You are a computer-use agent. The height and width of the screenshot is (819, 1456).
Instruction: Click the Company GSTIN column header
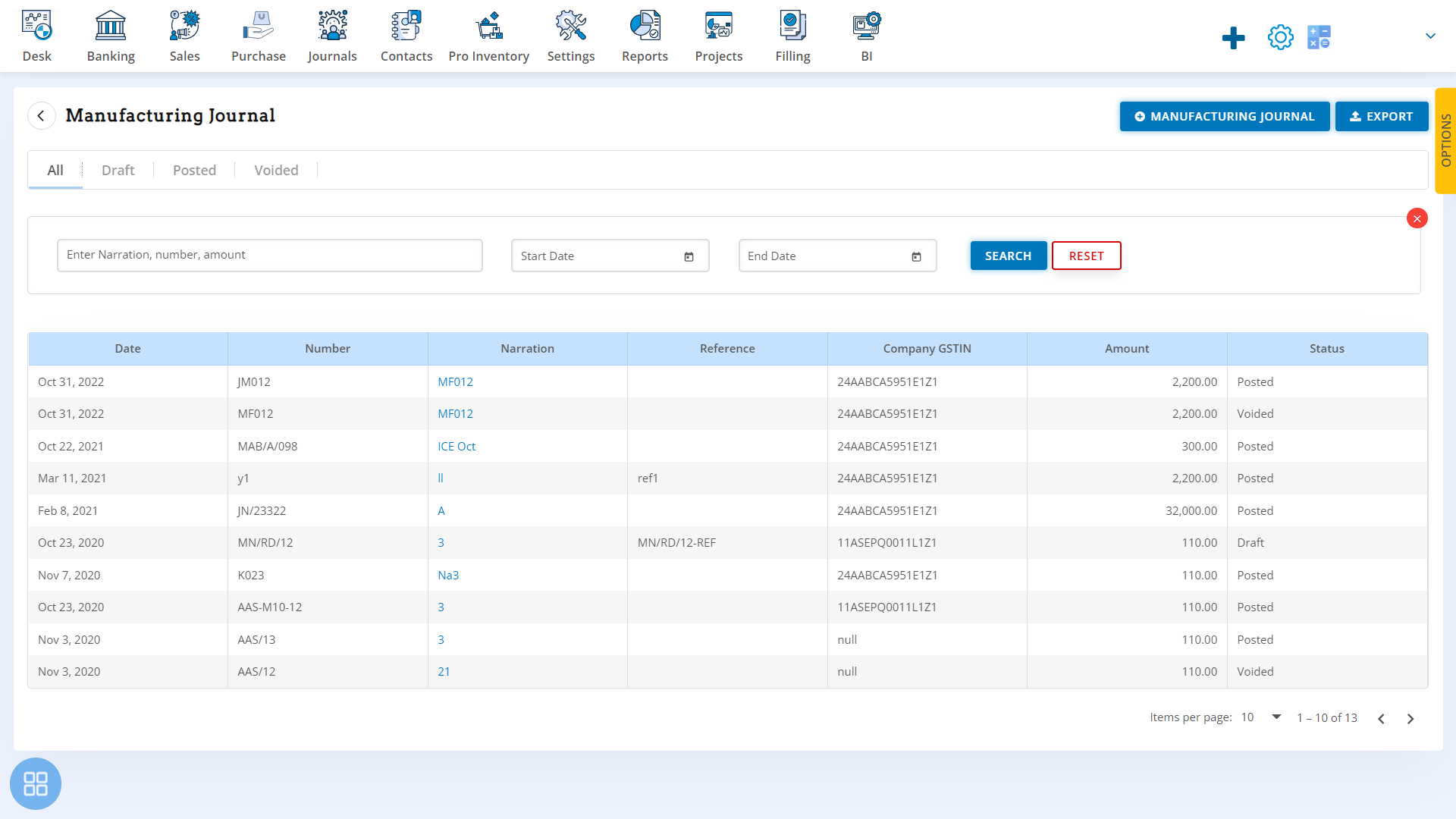click(927, 348)
